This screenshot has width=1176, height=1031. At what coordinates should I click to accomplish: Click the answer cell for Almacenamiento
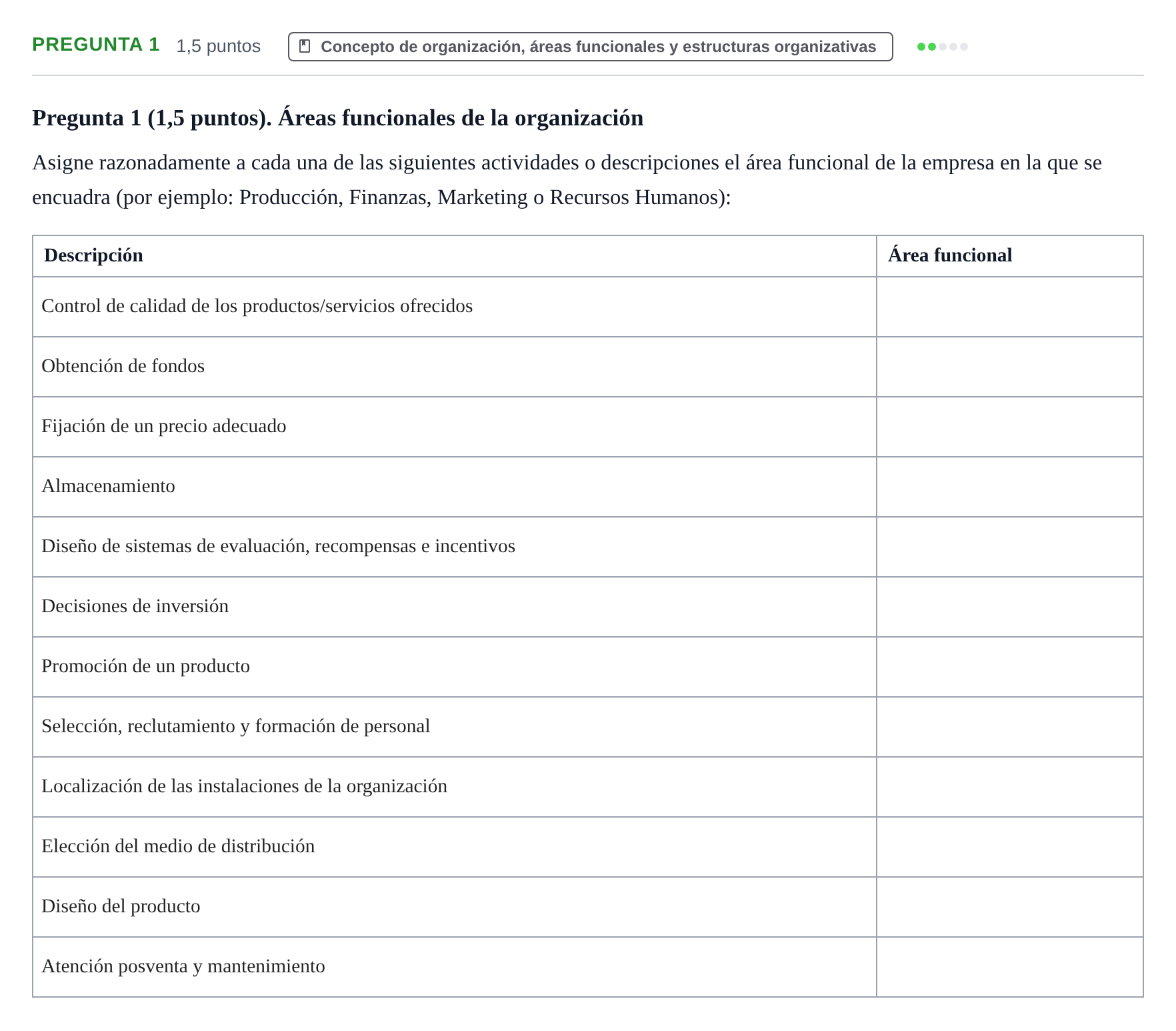point(1010,487)
